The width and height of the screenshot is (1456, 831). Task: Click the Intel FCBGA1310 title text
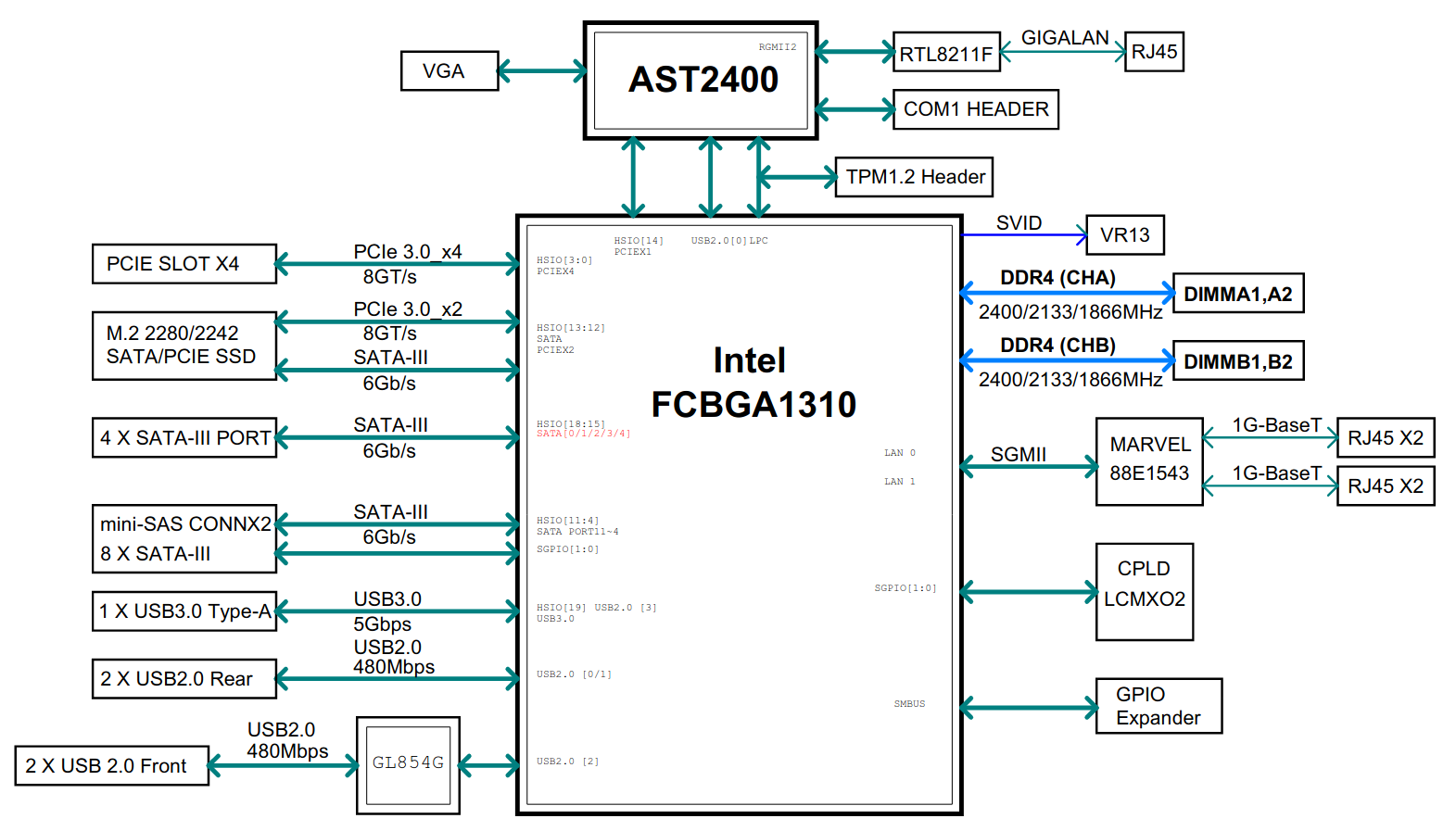coord(753,383)
